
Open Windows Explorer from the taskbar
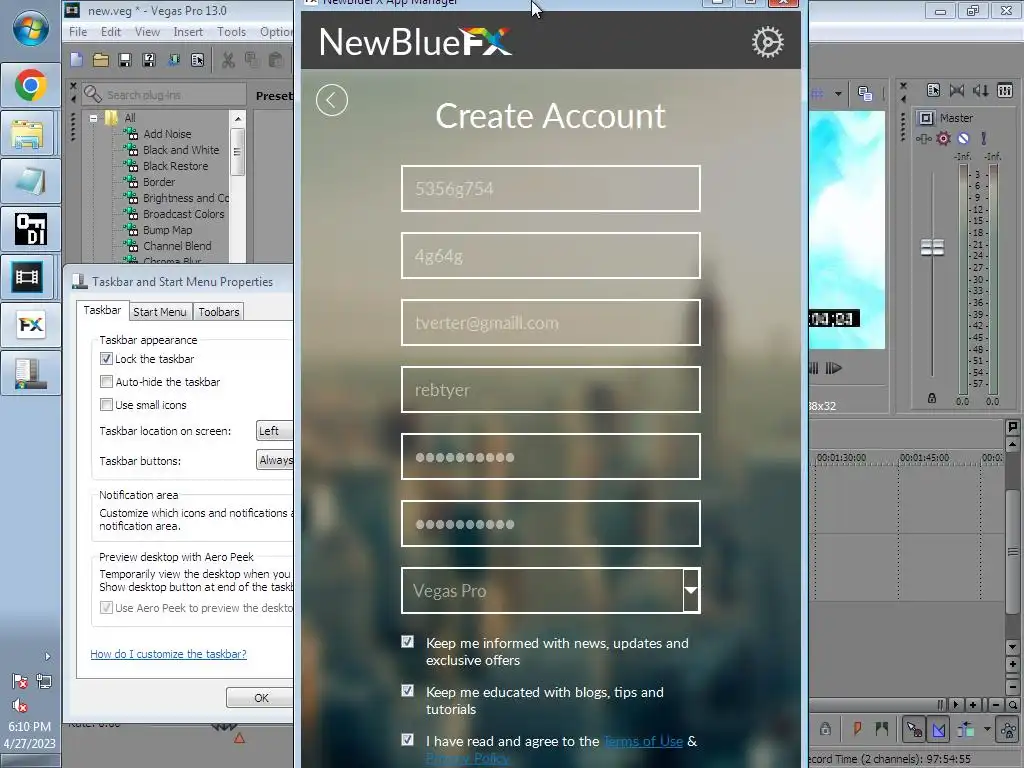(31, 133)
